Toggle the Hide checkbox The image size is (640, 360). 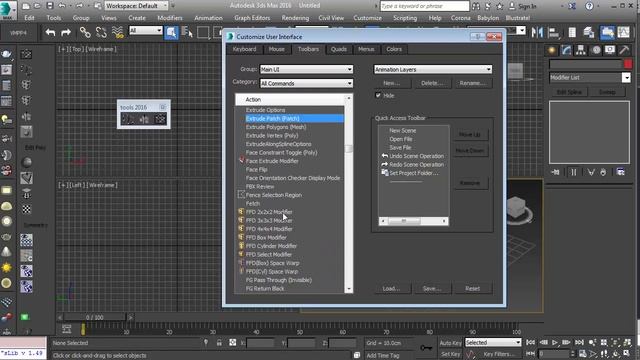pos(378,96)
